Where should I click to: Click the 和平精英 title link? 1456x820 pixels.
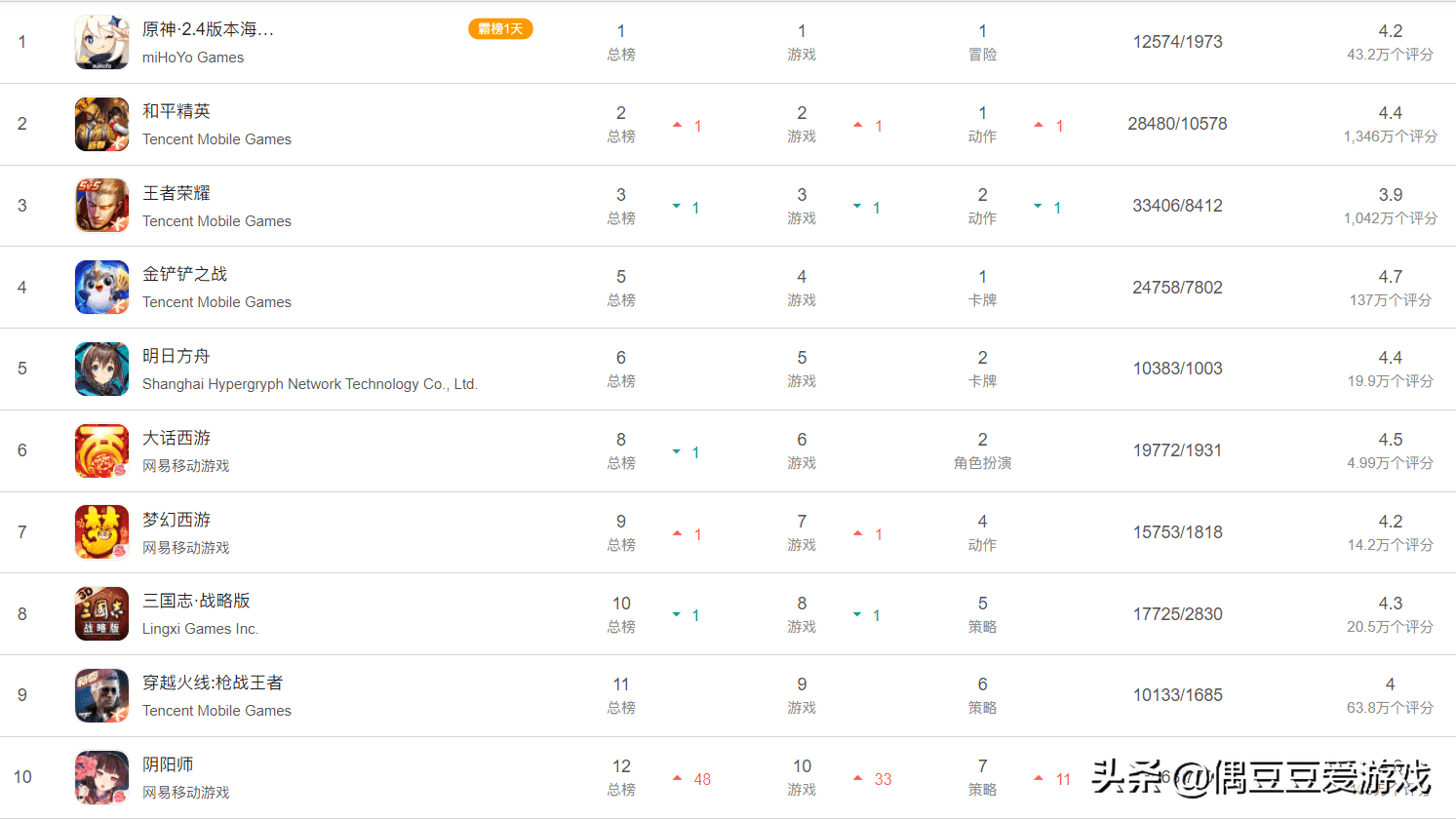pyautogui.click(x=177, y=111)
